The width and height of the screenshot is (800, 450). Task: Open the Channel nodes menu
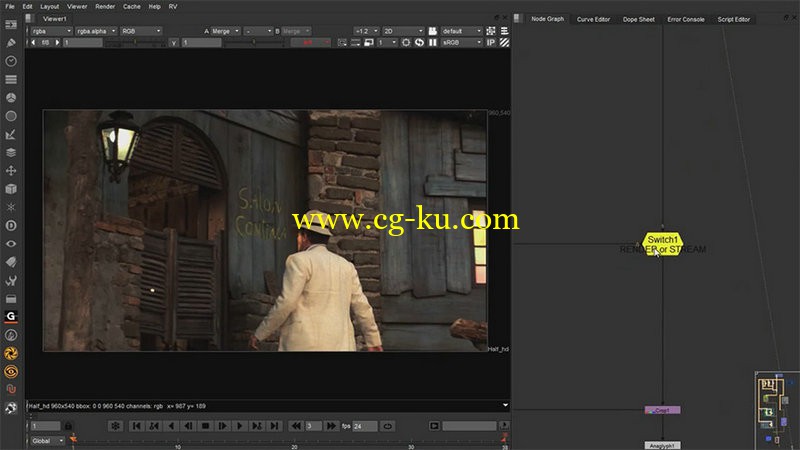click(11, 80)
